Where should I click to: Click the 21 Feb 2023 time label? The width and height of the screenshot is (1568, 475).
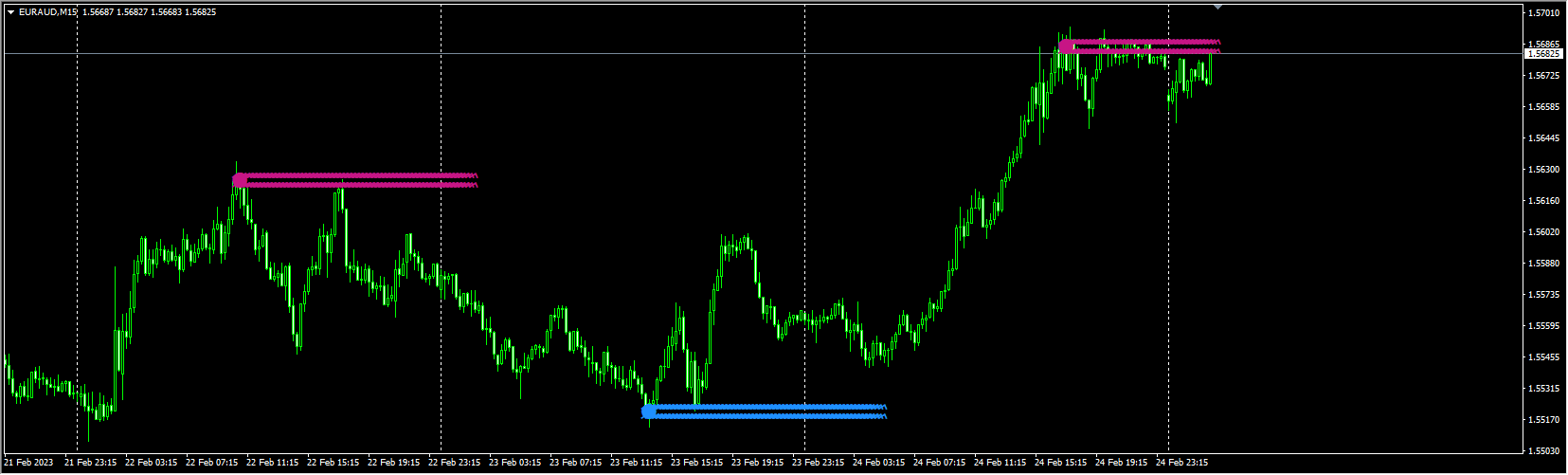[28, 463]
